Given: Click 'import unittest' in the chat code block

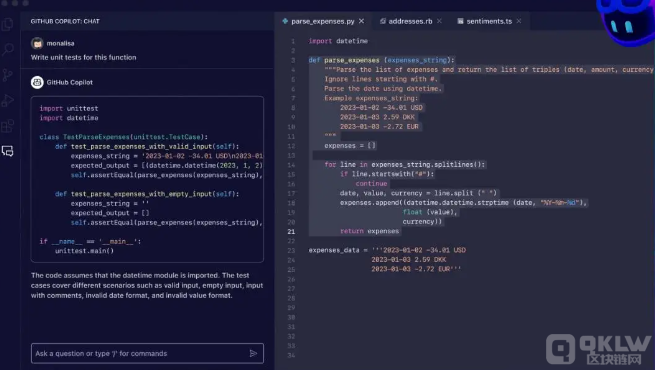Looking at the screenshot, I should pyautogui.click(x=69, y=108).
